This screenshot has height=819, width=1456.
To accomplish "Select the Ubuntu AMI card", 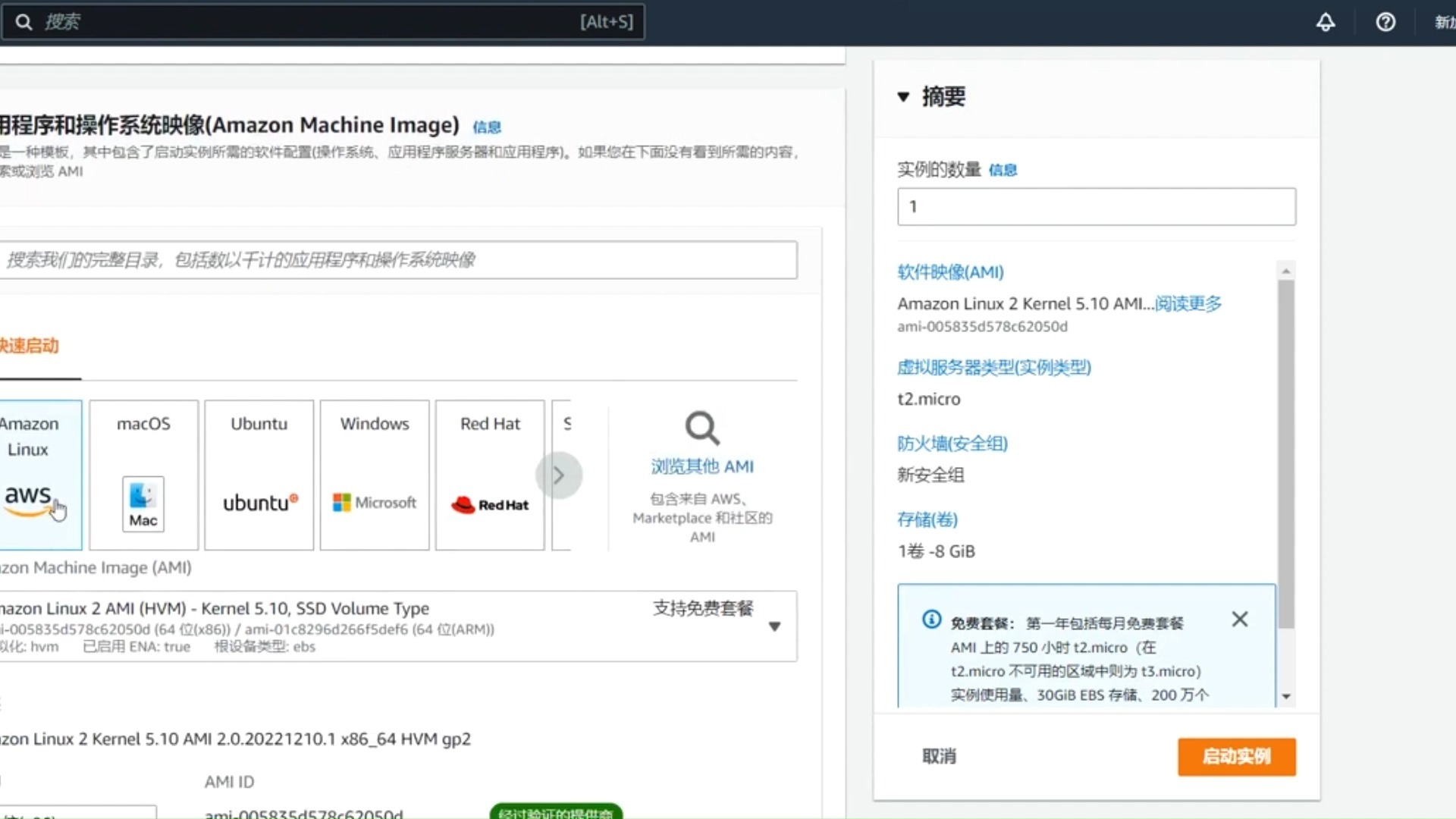I will pyautogui.click(x=258, y=474).
